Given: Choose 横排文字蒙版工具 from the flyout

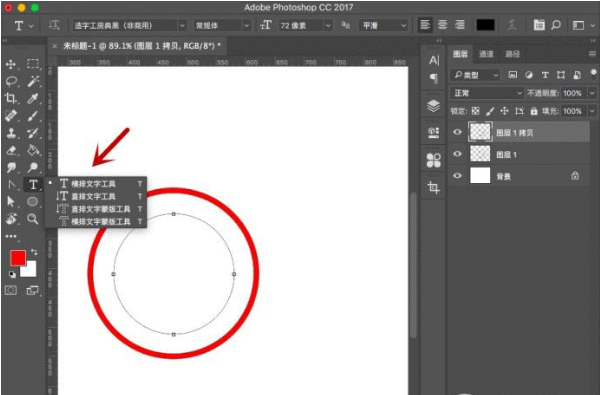Looking at the screenshot, I should 96,221.
